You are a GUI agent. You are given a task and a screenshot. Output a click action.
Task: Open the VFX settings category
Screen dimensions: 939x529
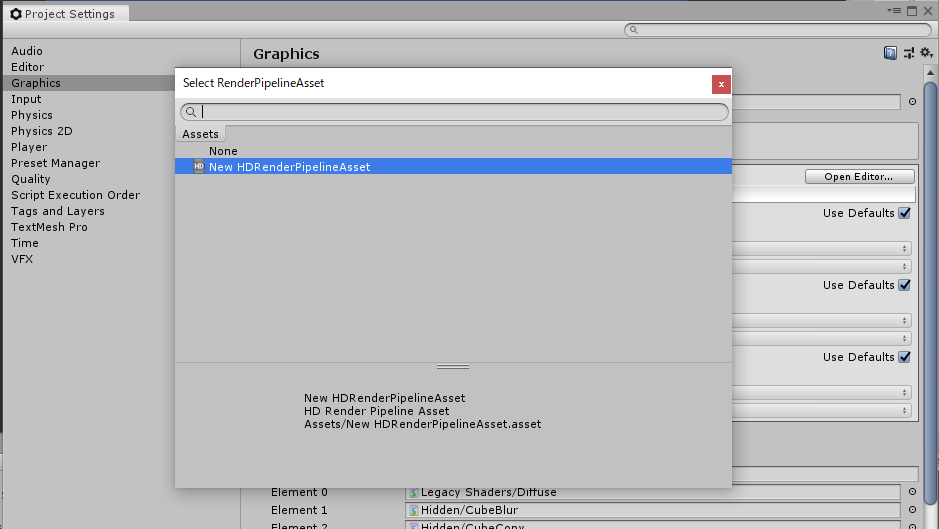(x=22, y=259)
